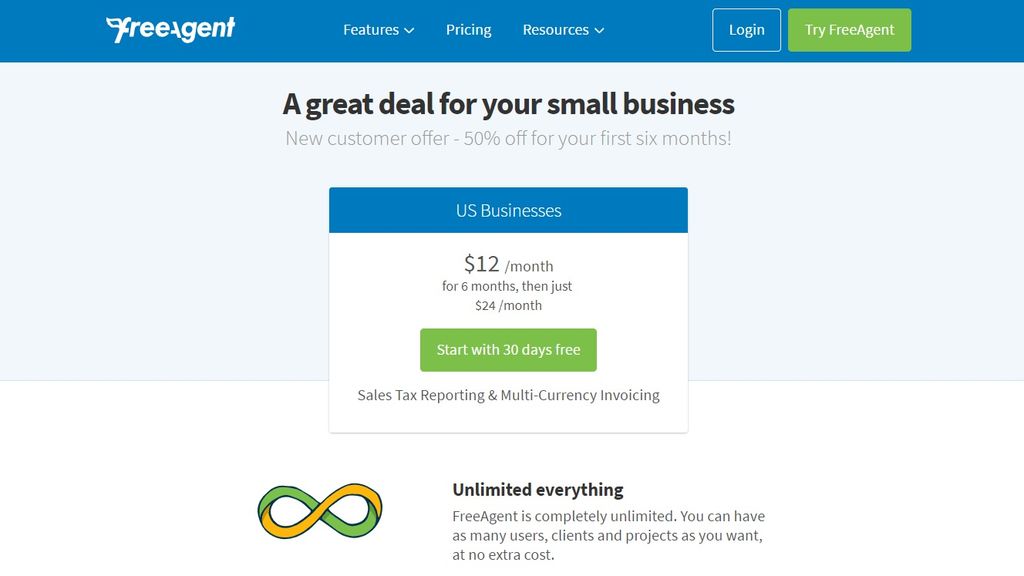Select Pricing in the navigation bar
This screenshot has height=576, width=1024.
[x=468, y=30]
